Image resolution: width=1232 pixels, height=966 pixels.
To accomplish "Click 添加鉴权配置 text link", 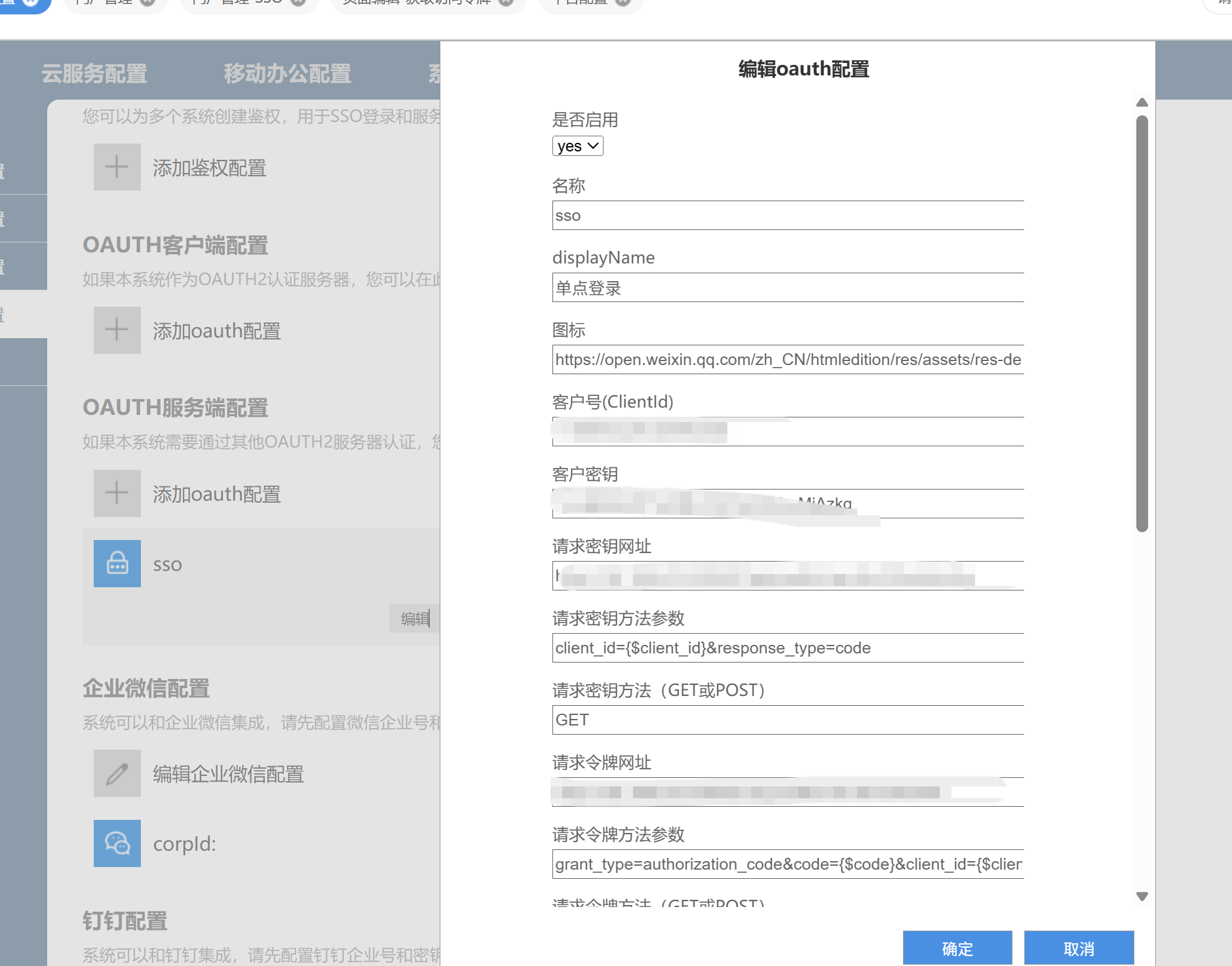I will [210, 168].
